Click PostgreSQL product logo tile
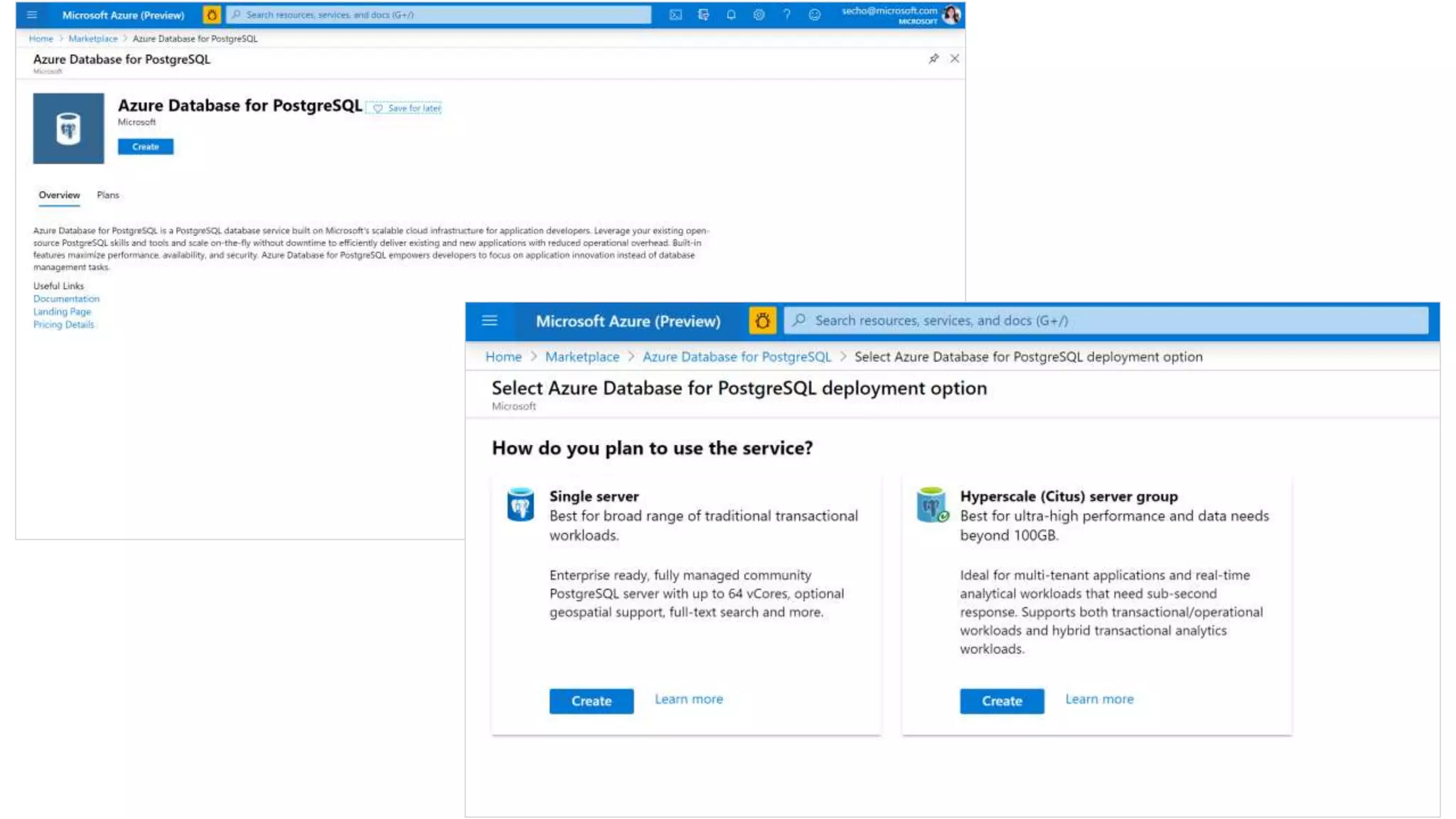The width and height of the screenshot is (1456, 819). coord(68,129)
